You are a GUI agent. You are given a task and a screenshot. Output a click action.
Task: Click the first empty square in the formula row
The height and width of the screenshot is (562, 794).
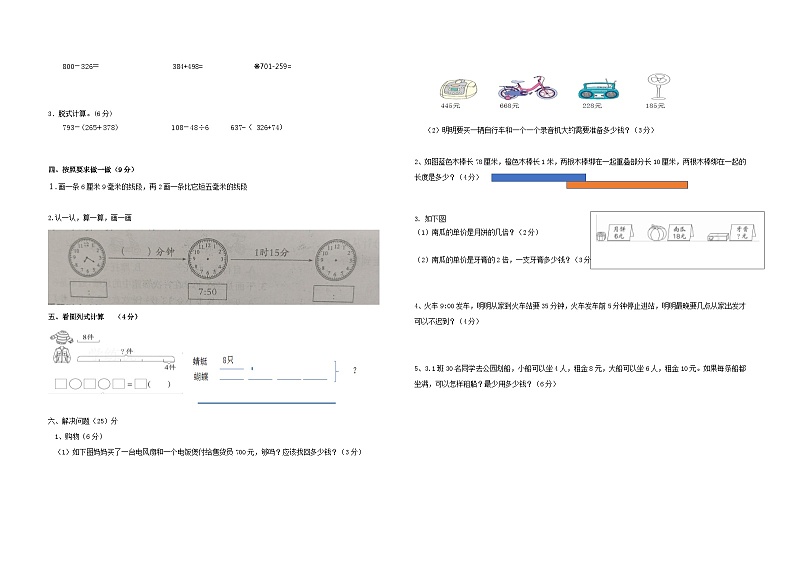point(61,384)
